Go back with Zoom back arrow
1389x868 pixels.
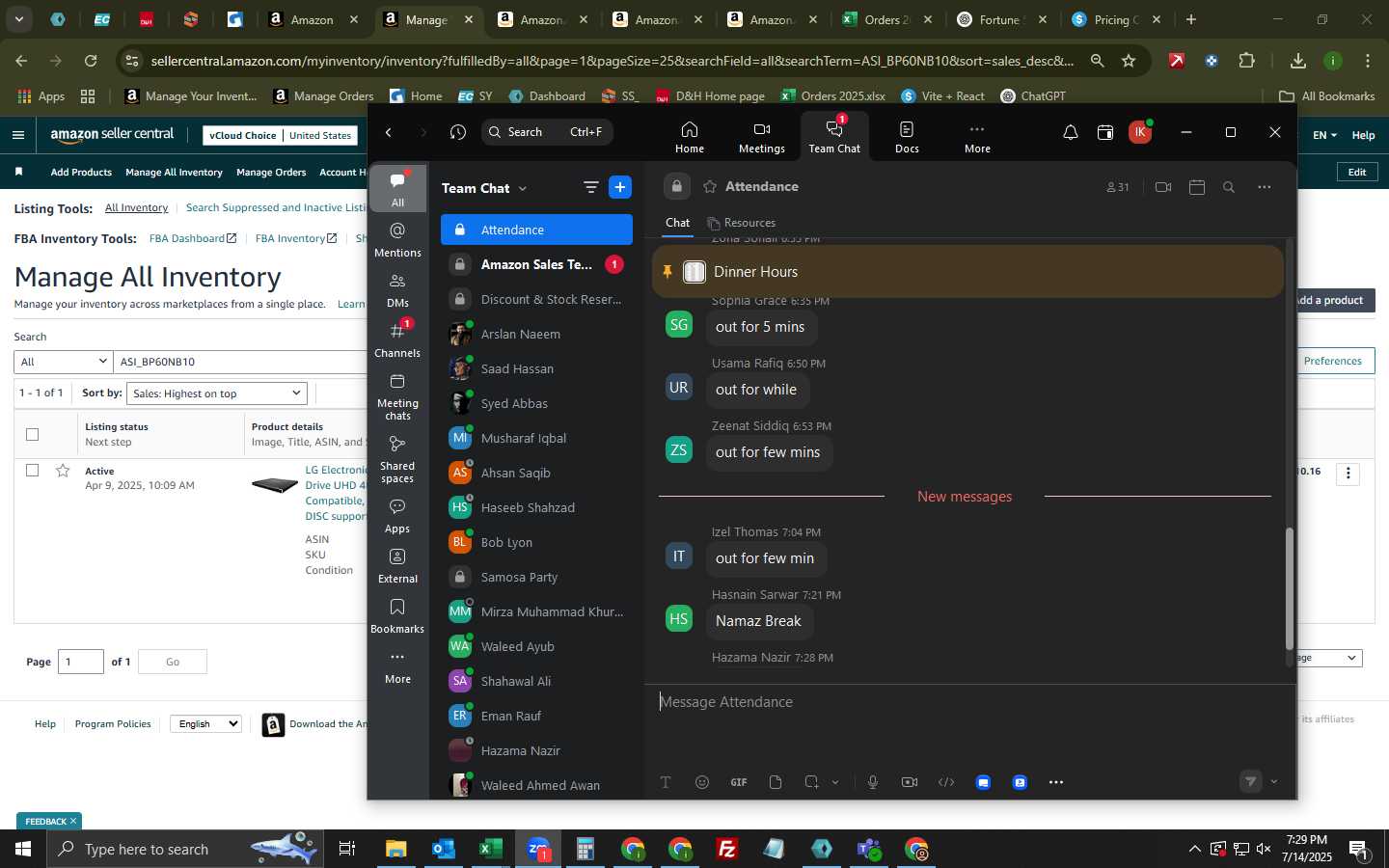pyautogui.click(x=389, y=132)
